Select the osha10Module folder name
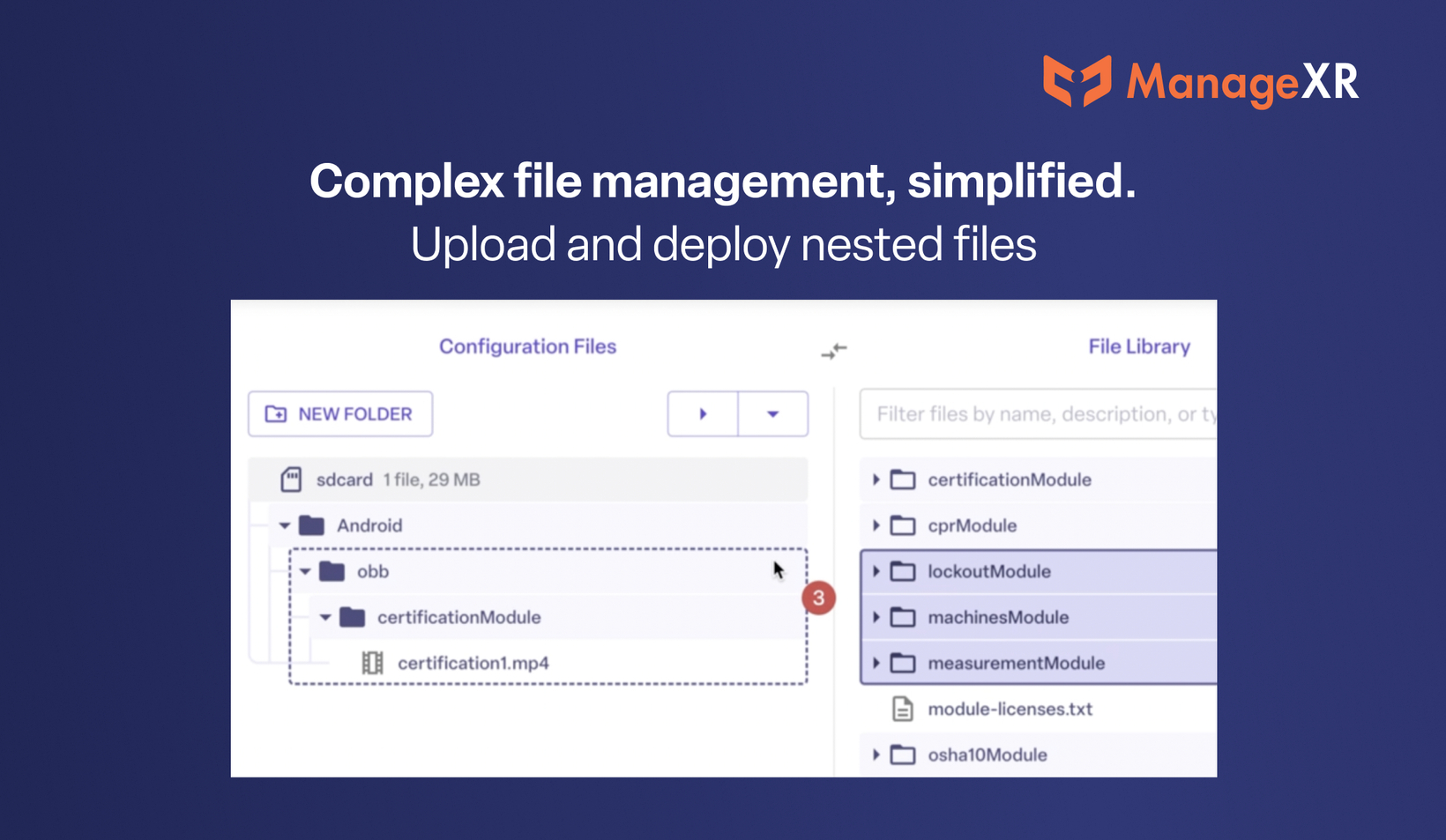Screen dimensions: 1446x840 (x=988, y=755)
